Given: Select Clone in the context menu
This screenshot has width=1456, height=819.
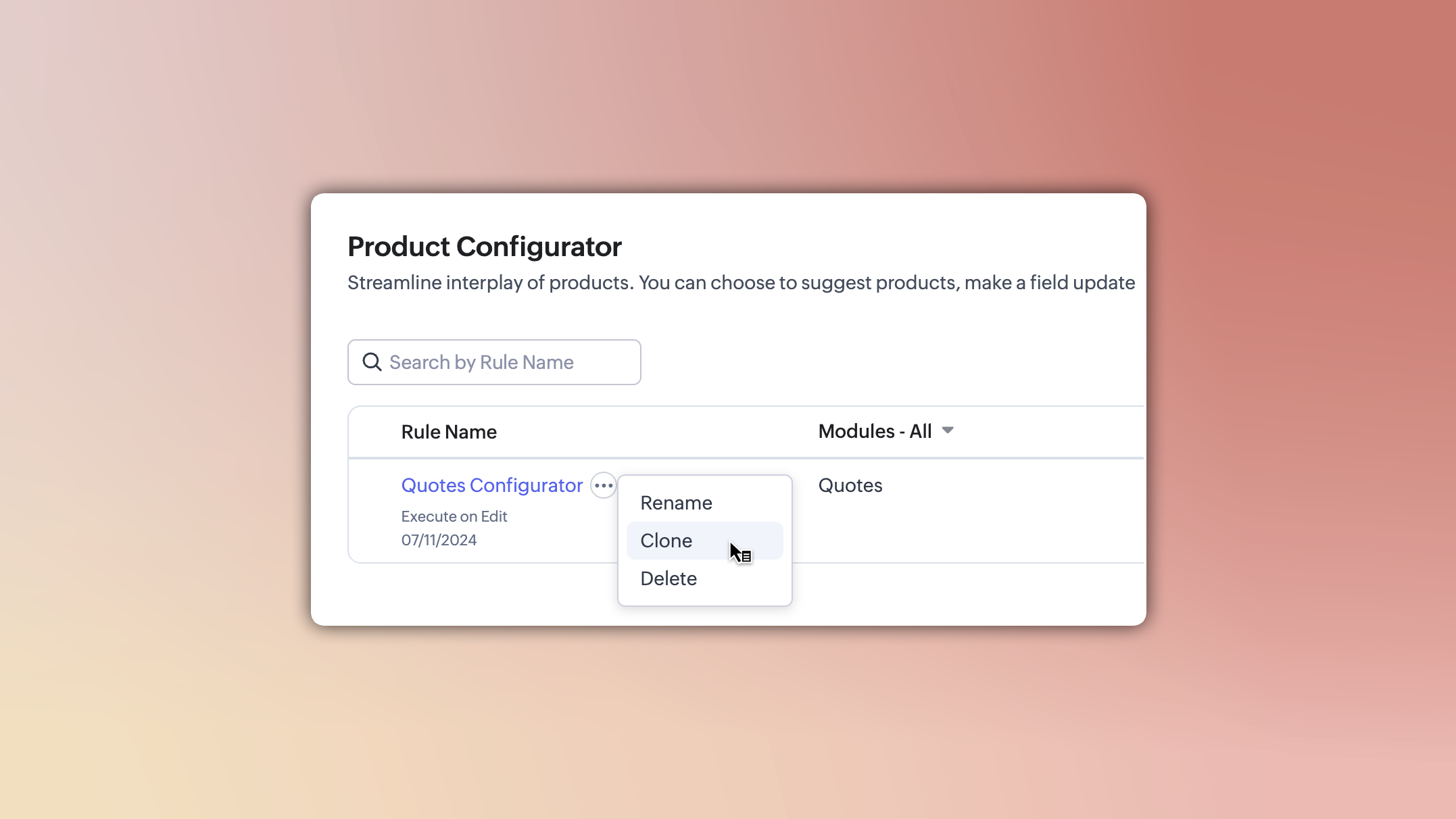Looking at the screenshot, I should (666, 541).
